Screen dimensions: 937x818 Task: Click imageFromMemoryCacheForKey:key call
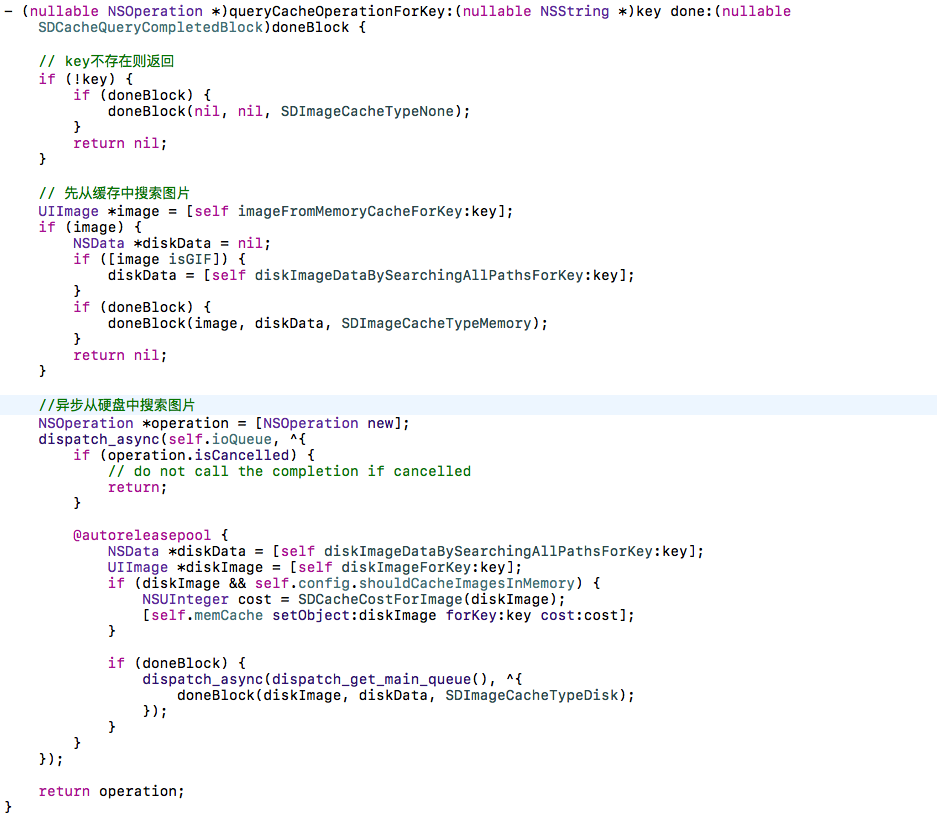367,212
